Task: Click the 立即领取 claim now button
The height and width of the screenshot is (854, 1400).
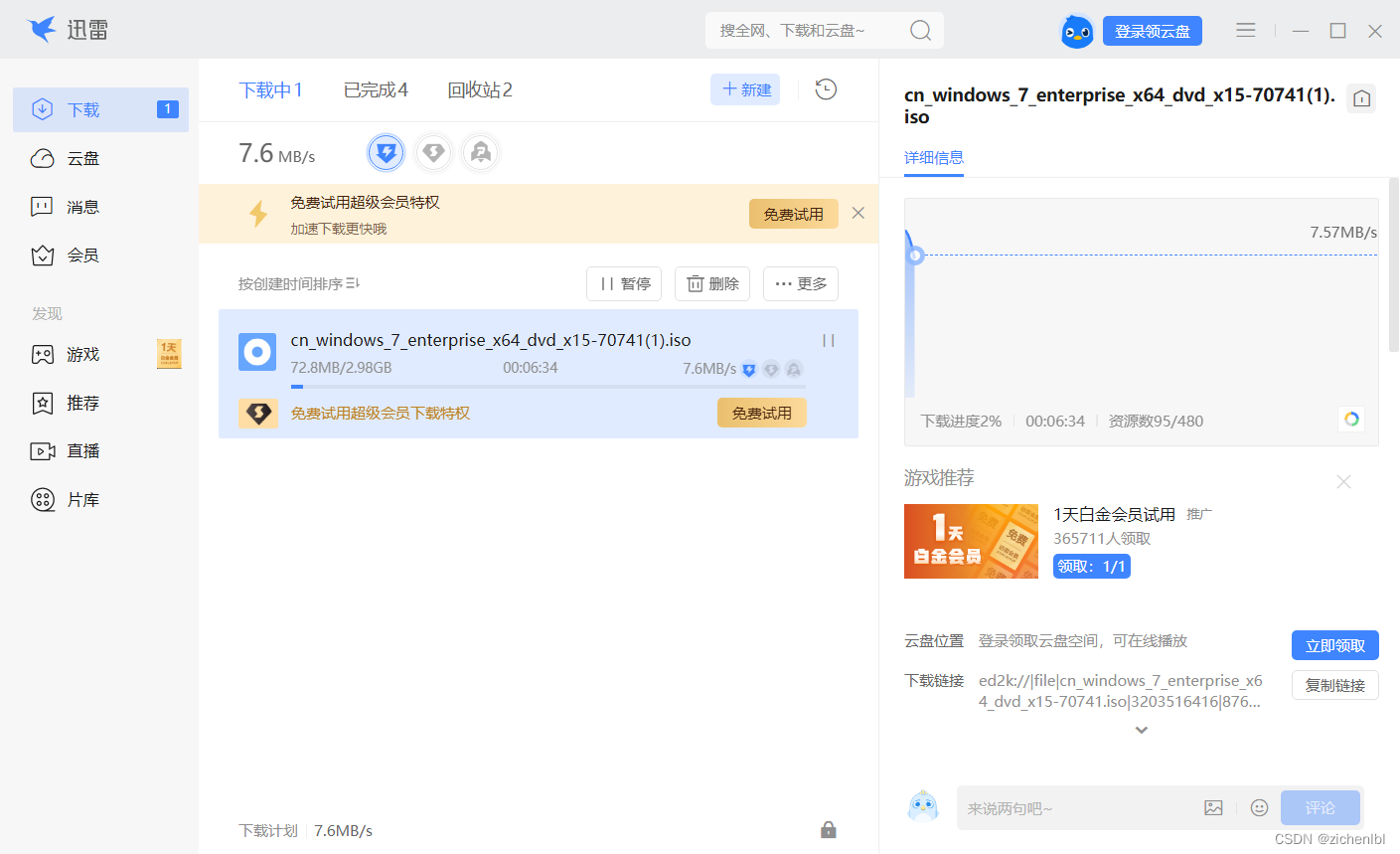Action: pos(1335,645)
